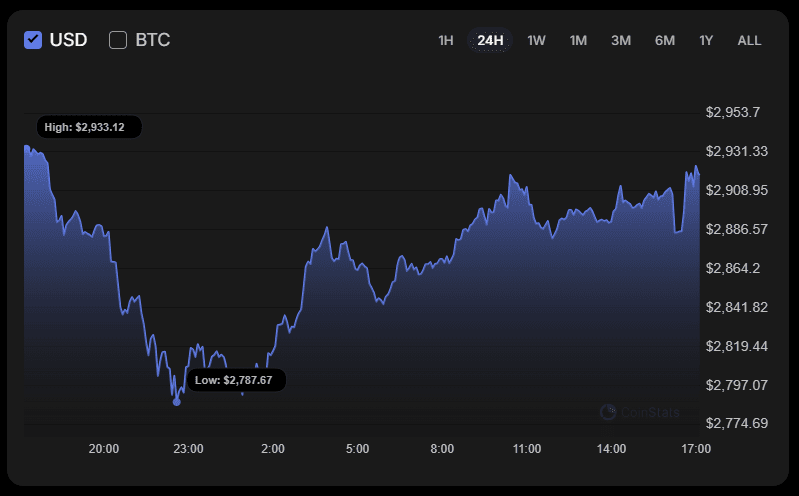Uncheck the USD currency checkbox
Viewport: 799px width, 496px height.
tap(33, 40)
